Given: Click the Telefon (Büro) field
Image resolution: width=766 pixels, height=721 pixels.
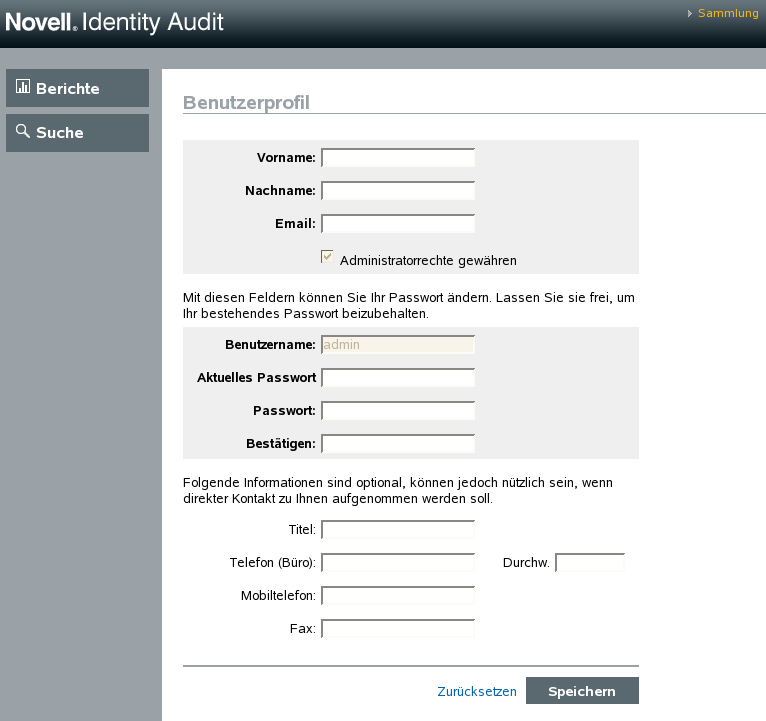Looking at the screenshot, I should 398,562.
